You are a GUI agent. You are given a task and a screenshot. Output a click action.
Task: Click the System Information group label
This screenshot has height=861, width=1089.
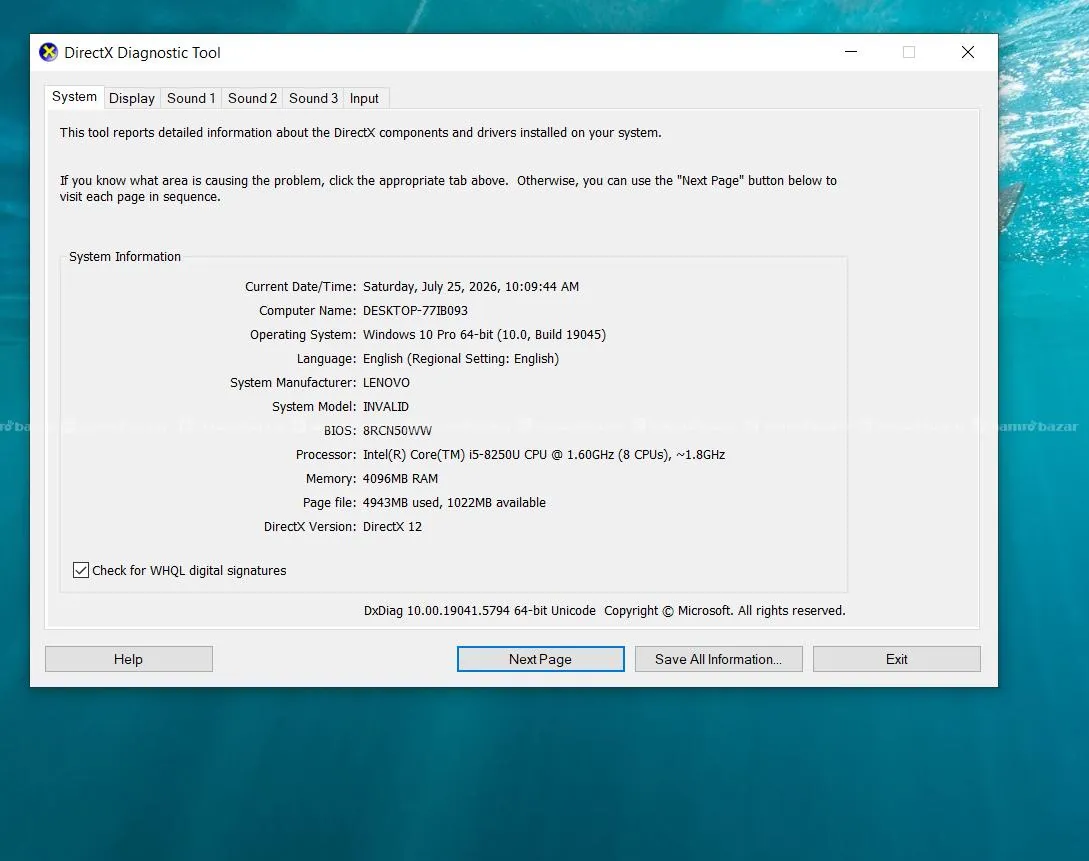125,256
